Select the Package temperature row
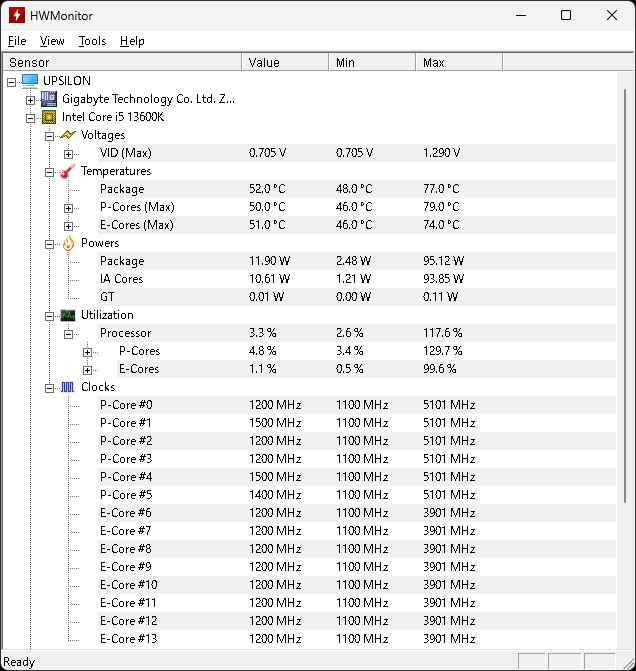The width and height of the screenshot is (636, 671). coord(357,189)
